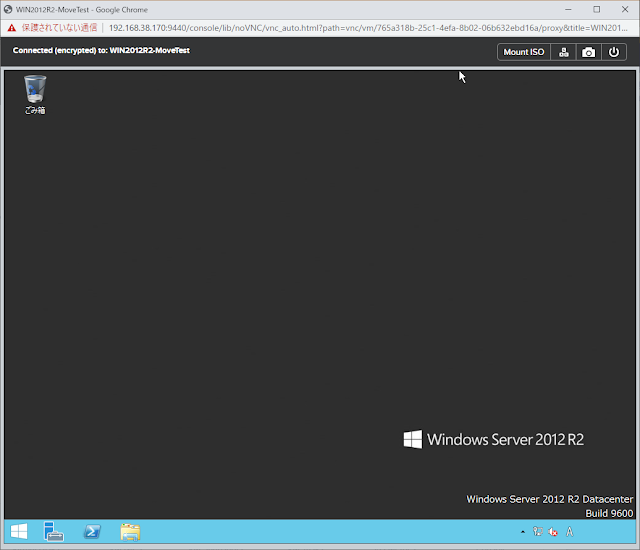Show hidden system tray icons
640x550 pixels.
pyautogui.click(x=522, y=532)
